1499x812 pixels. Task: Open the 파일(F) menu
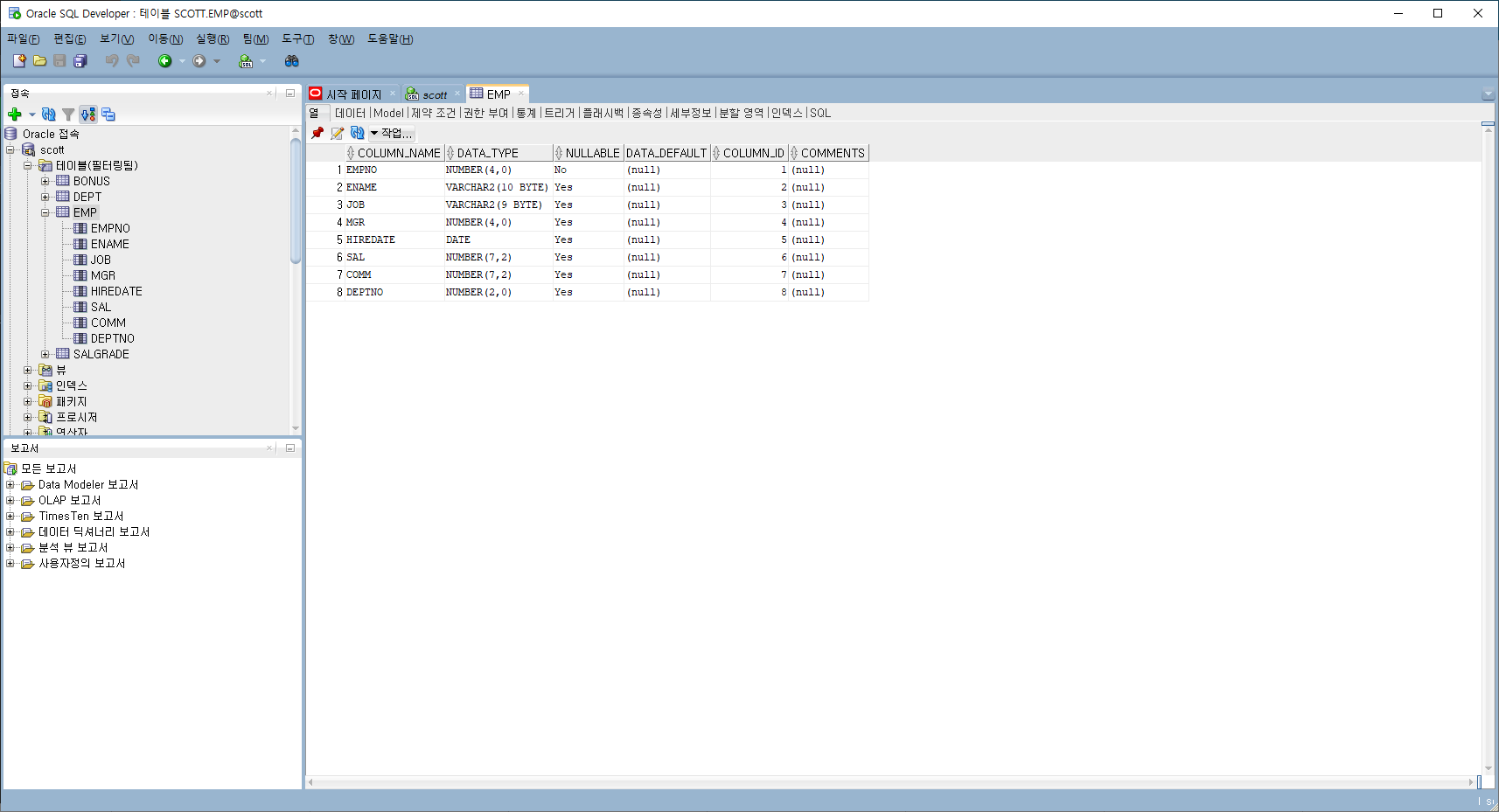pos(24,38)
